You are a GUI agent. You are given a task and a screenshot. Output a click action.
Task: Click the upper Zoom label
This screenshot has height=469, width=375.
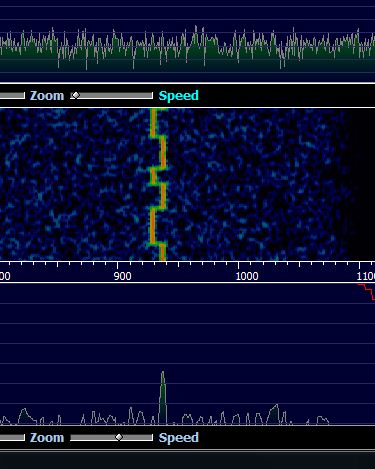tap(47, 96)
